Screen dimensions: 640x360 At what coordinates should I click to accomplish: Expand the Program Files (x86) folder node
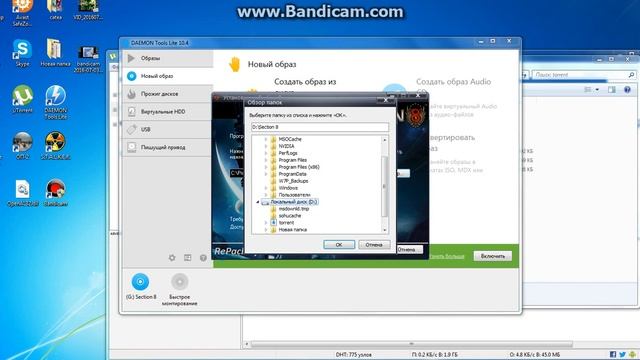coord(266,167)
